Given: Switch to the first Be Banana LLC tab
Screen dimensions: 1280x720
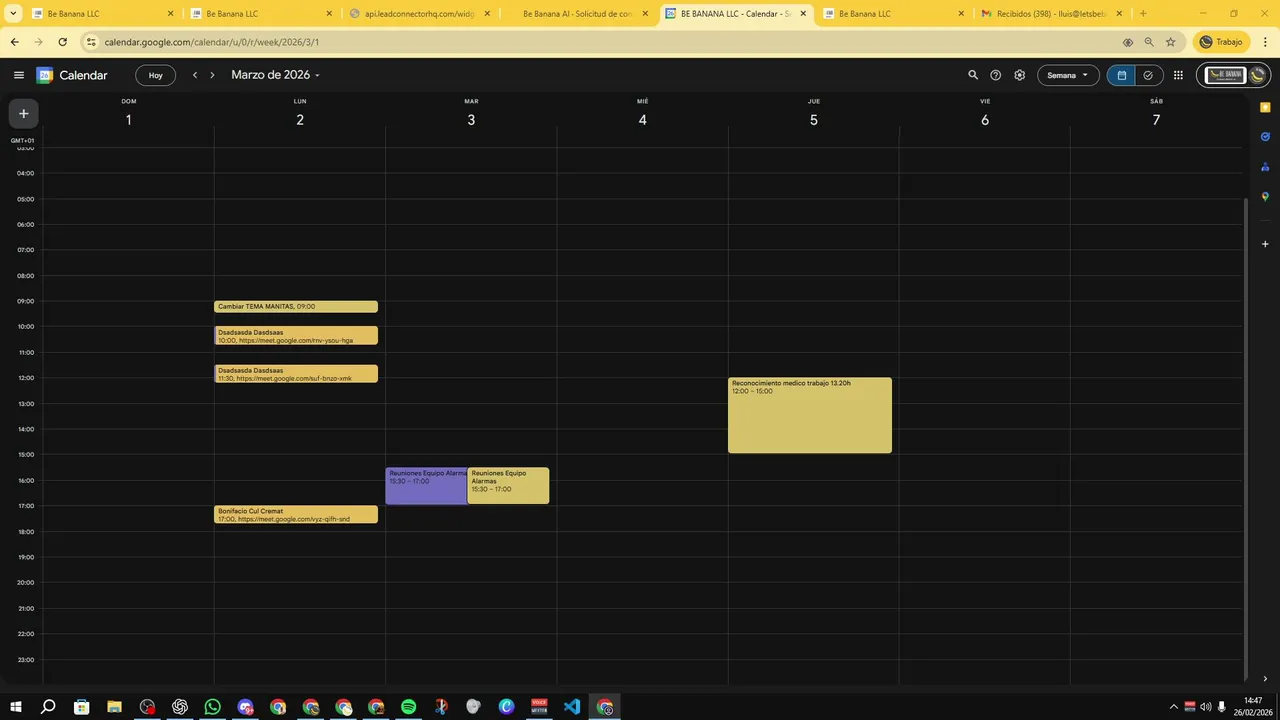Looking at the screenshot, I should (104, 14).
